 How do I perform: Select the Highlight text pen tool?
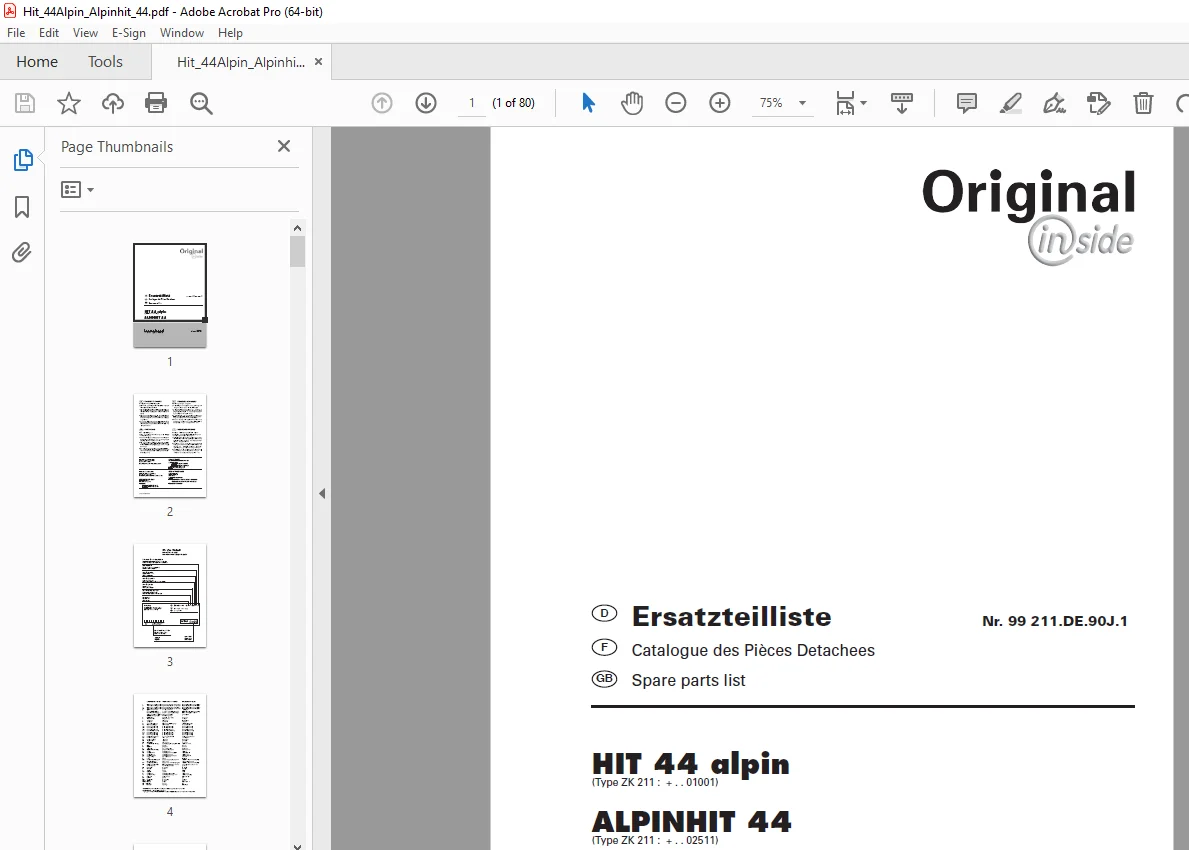pyautogui.click(x=1011, y=103)
